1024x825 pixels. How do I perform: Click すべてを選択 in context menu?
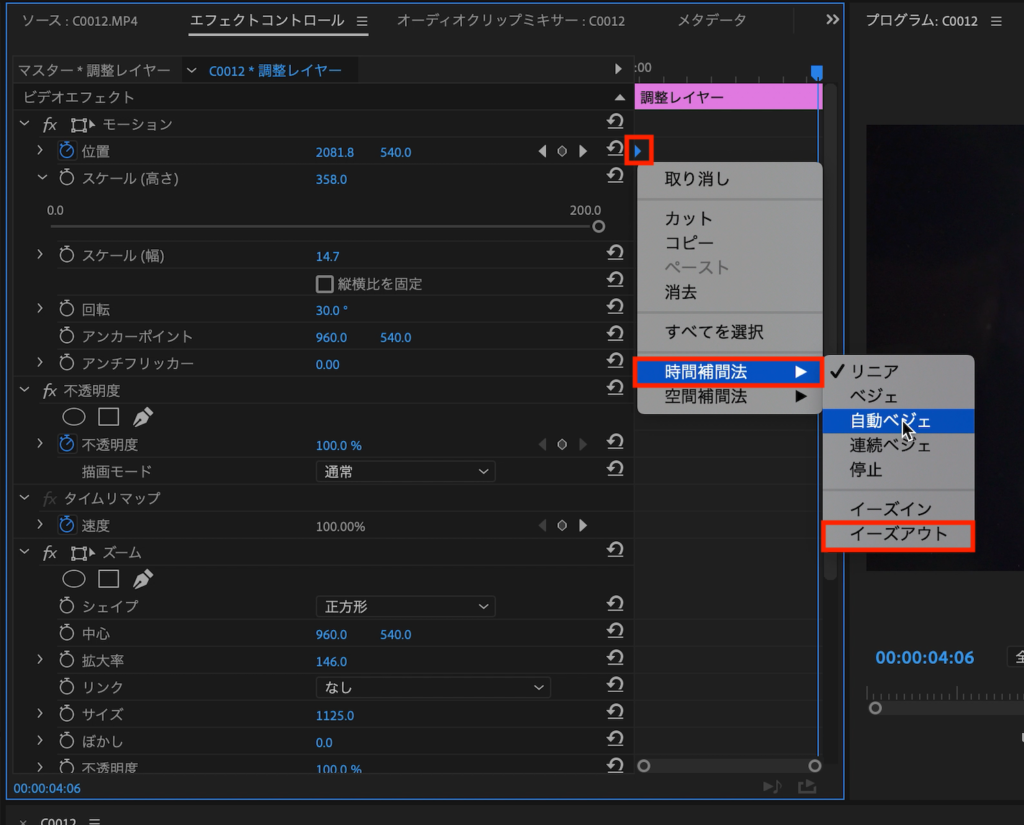[x=729, y=332]
